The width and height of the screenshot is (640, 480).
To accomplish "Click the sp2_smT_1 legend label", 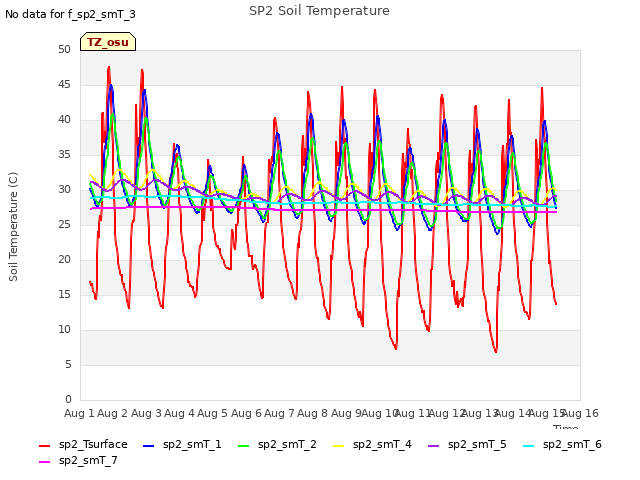I will [x=192, y=444].
